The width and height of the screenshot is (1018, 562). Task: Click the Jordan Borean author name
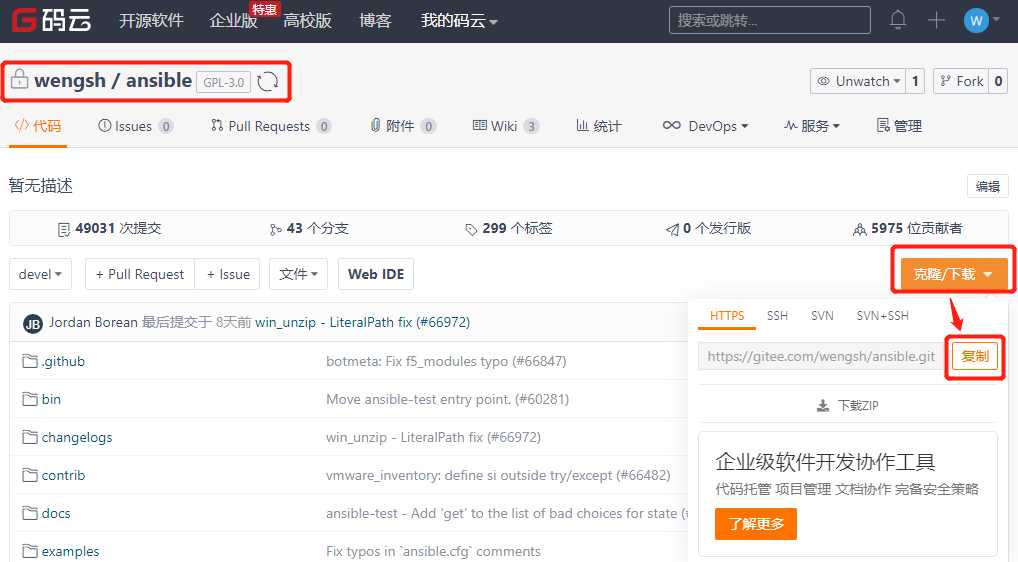click(x=93, y=322)
